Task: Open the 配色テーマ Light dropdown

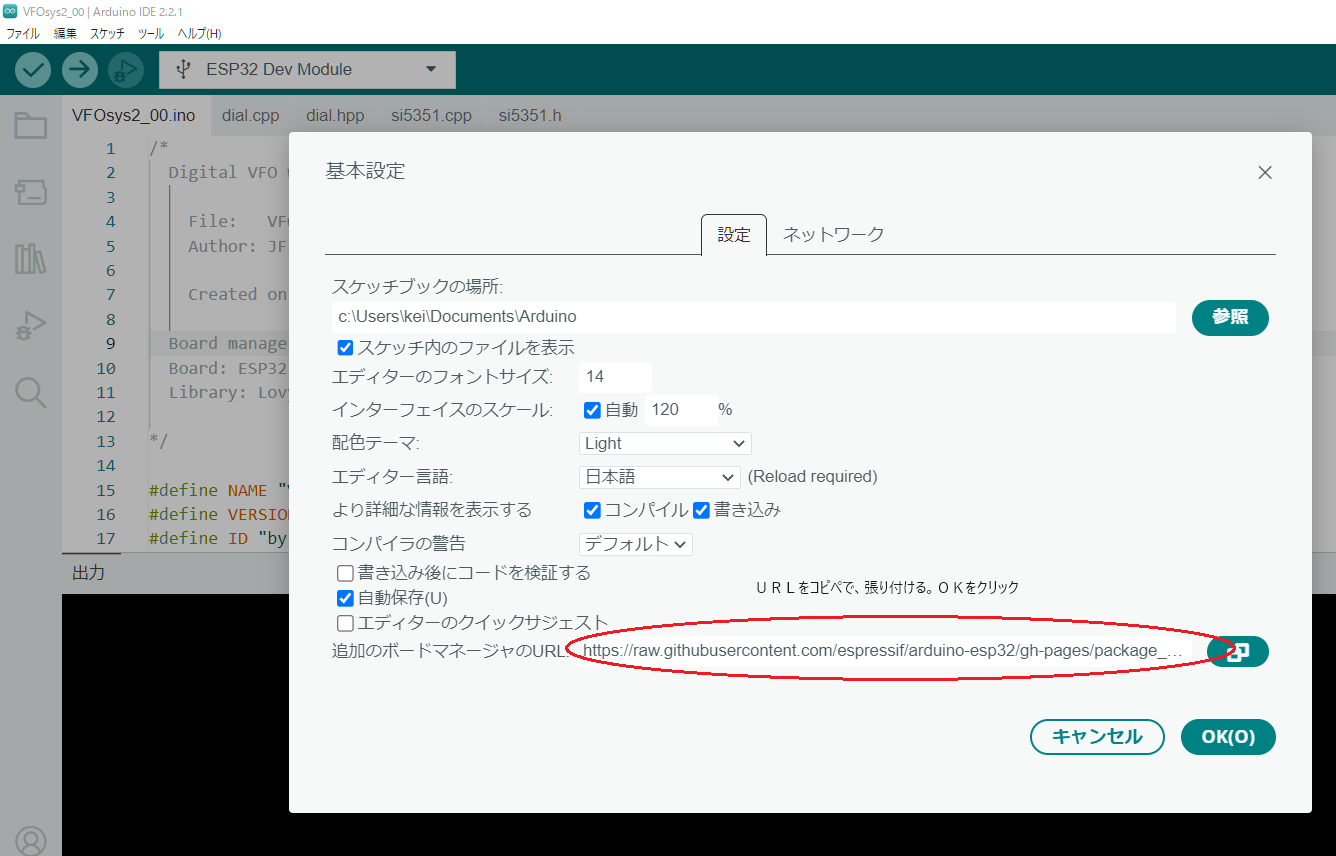Action: tap(665, 443)
